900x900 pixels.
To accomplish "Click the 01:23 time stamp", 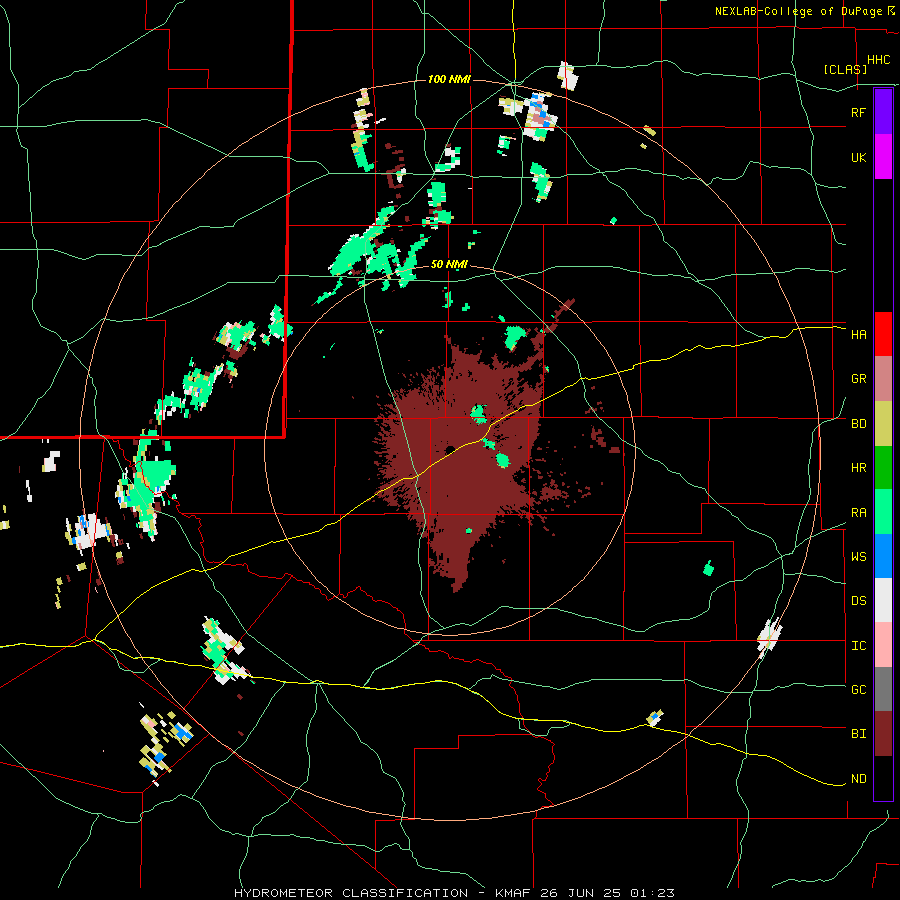I will click(x=652, y=893).
